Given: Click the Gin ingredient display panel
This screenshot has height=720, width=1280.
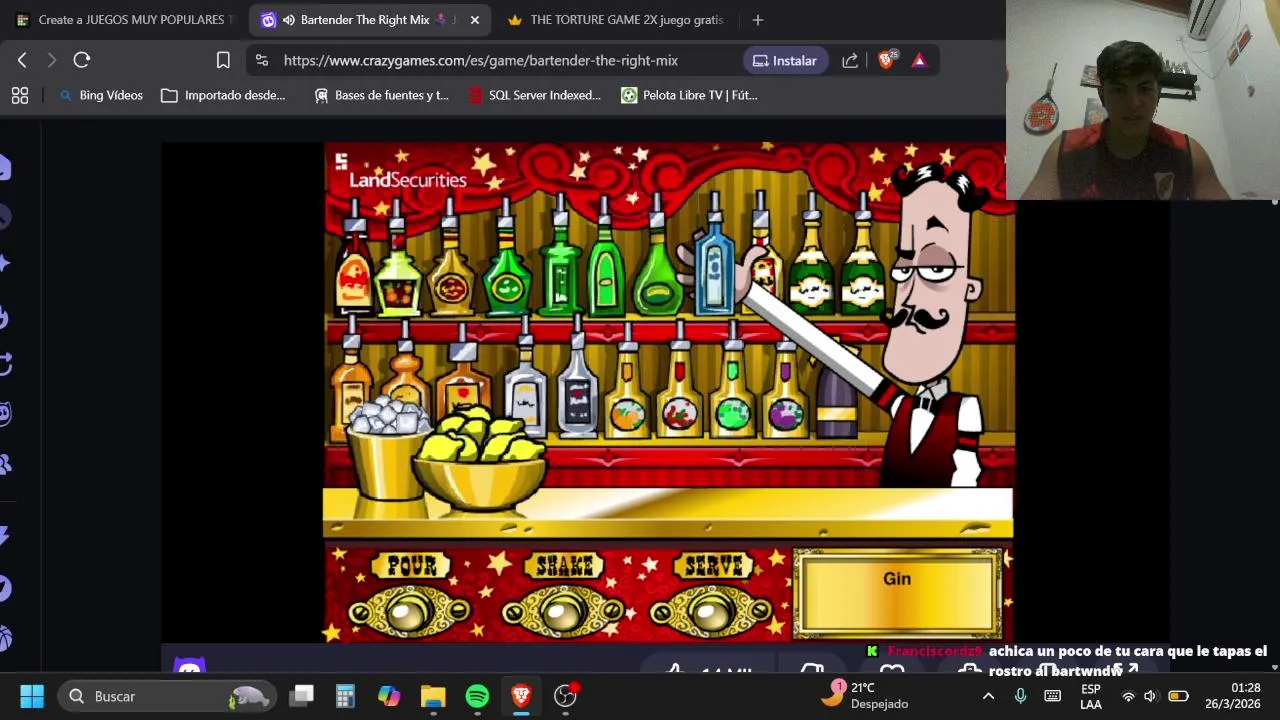Looking at the screenshot, I should 897,593.
